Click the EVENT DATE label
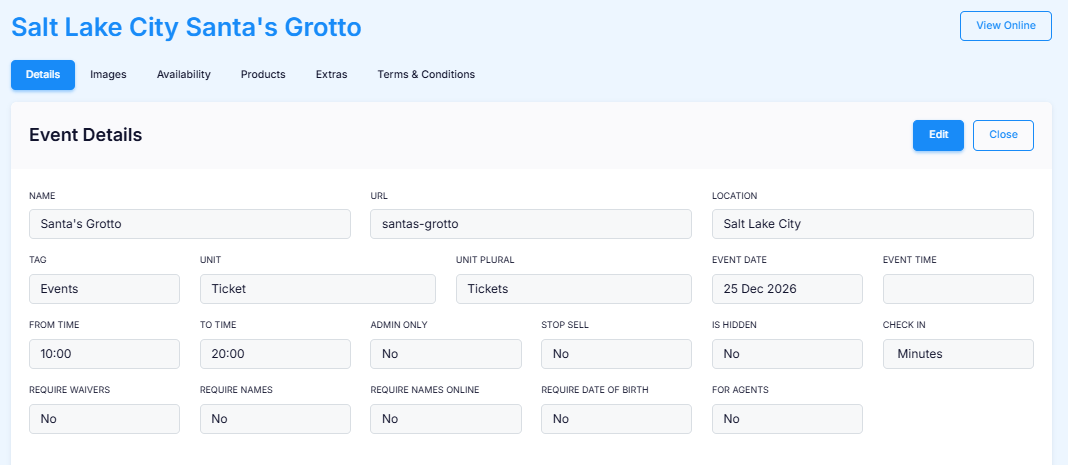The width and height of the screenshot is (1068, 465). (740, 260)
